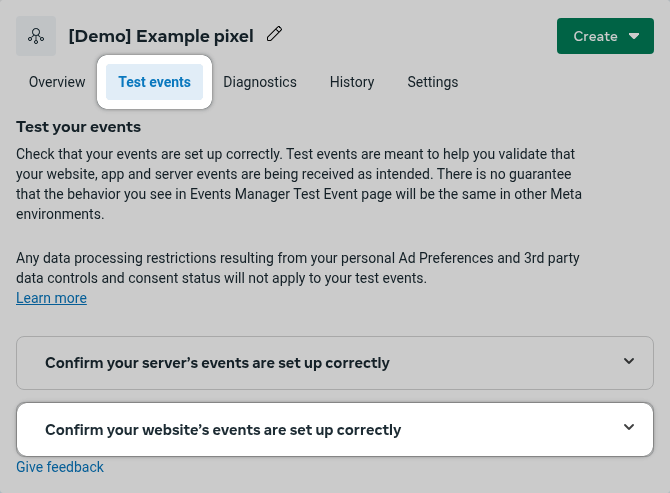Select the Test events tab
Viewport: 670px width, 493px height.
pos(154,82)
